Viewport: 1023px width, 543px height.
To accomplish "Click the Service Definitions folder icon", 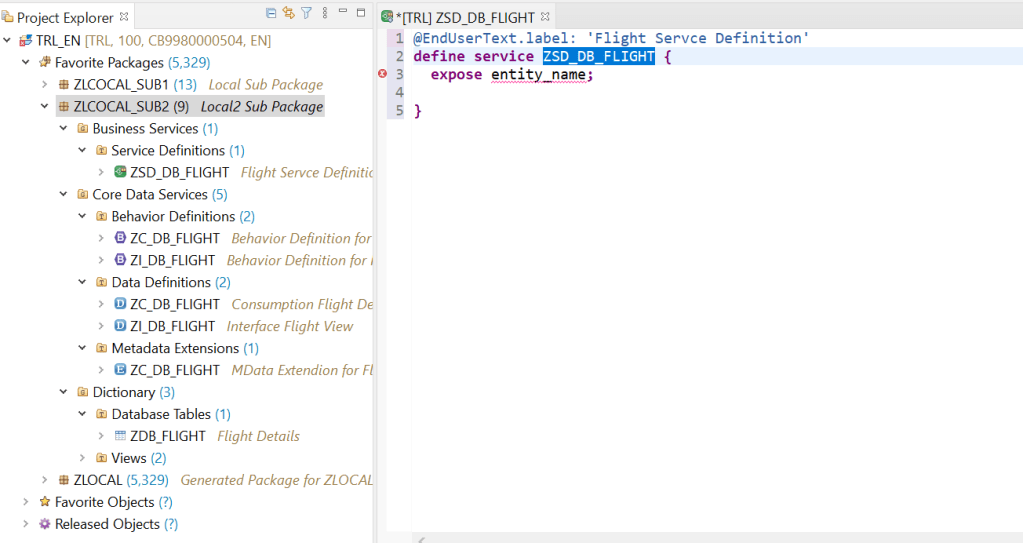I will [x=101, y=150].
